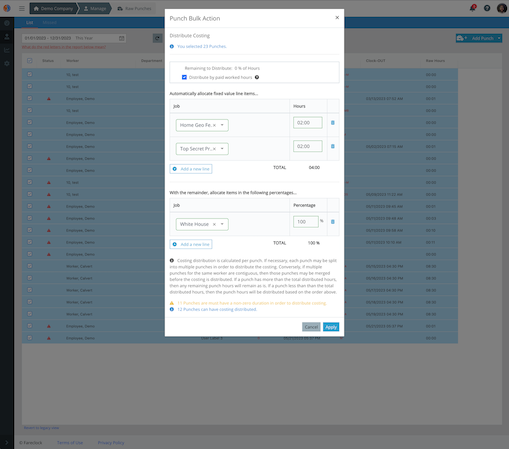Delete the Top Secret Project job line
Image resolution: width=509 pixels, height=449 pixels.
[x=333, y=146]
